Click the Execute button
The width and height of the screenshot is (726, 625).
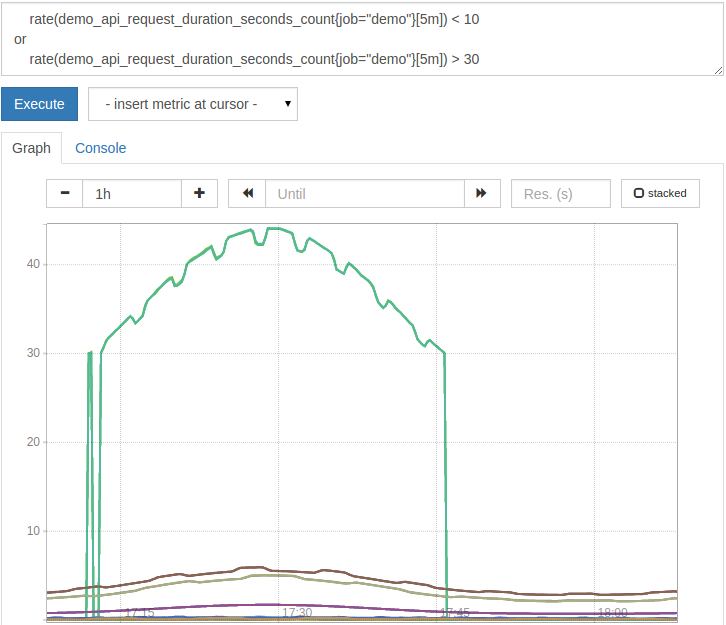point(39,104)
